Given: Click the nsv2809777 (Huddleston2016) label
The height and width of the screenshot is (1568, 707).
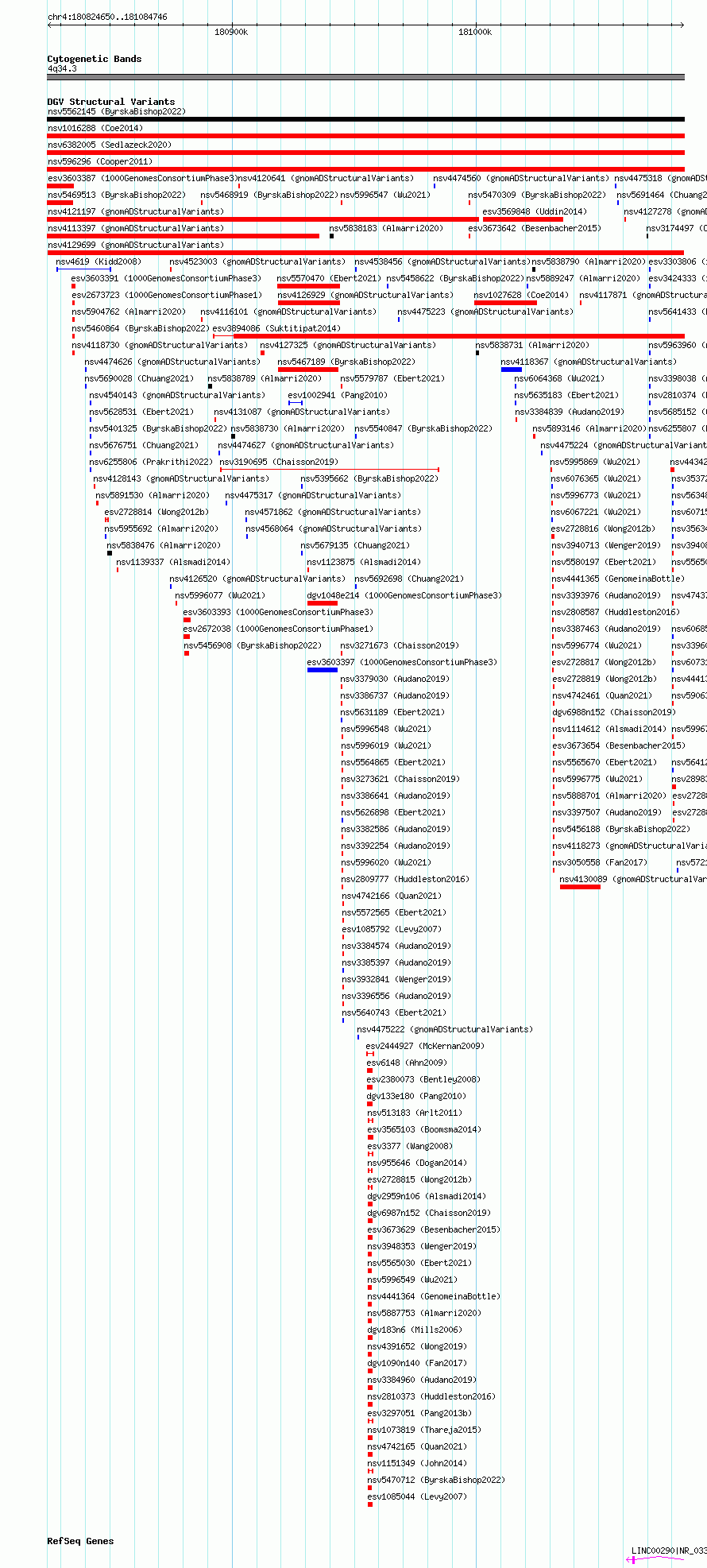Looking at the screenshot, I should pyautogui.click(x=405, y=879).
